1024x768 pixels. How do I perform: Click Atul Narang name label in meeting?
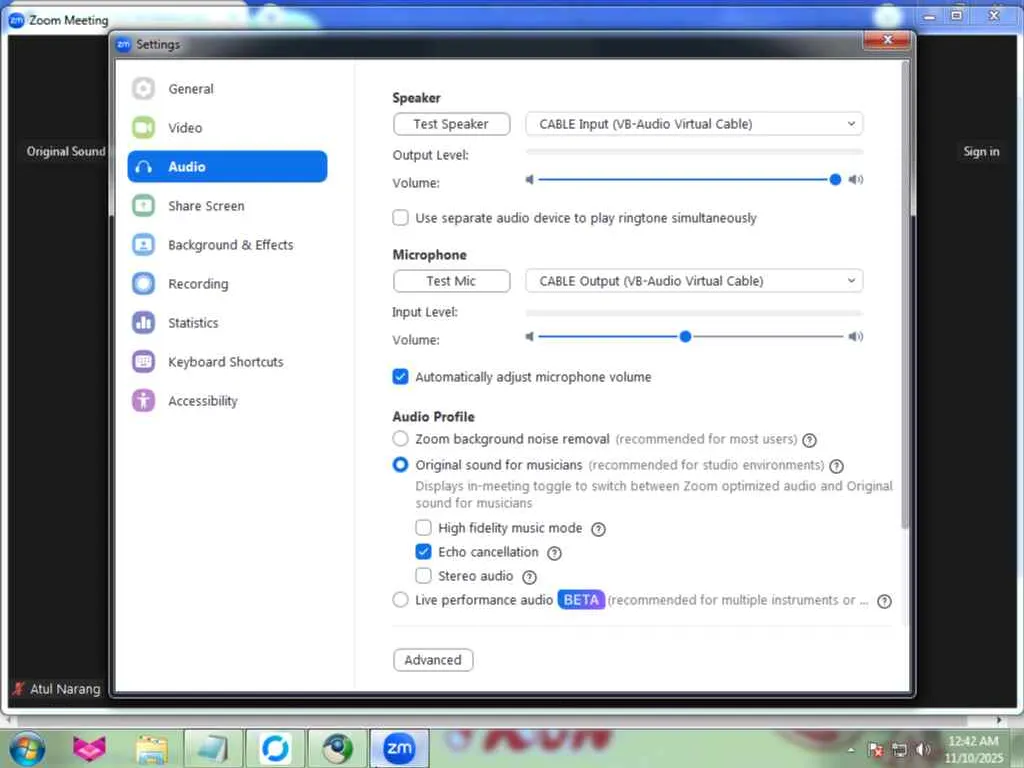coord(65,689)
